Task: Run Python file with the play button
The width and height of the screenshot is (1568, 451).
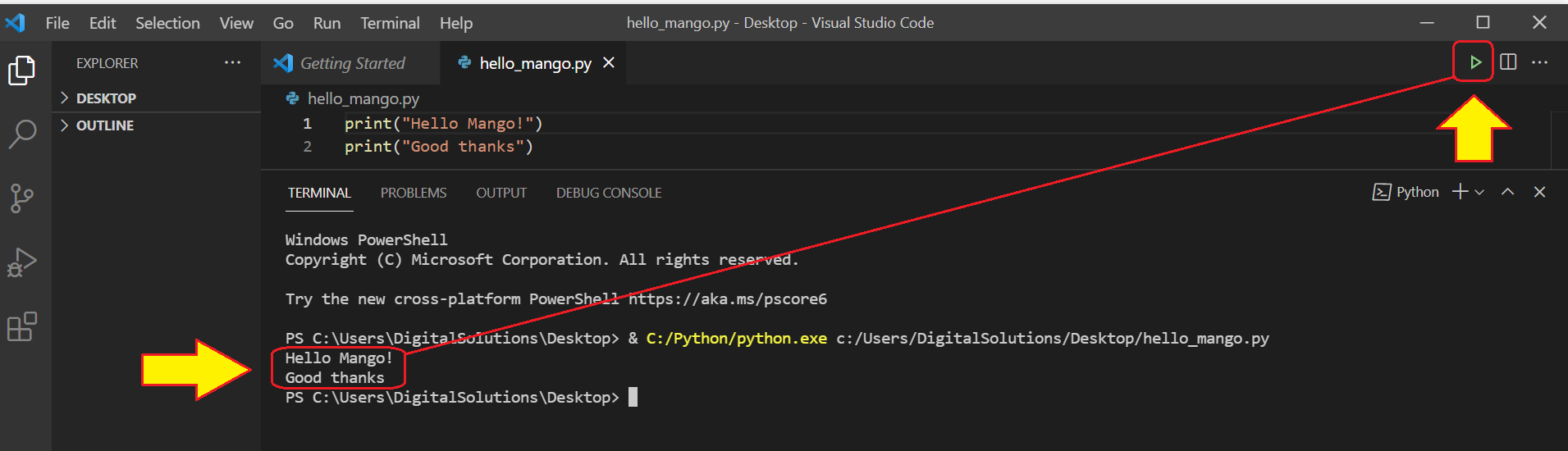Action: (x=1474, y=62)
